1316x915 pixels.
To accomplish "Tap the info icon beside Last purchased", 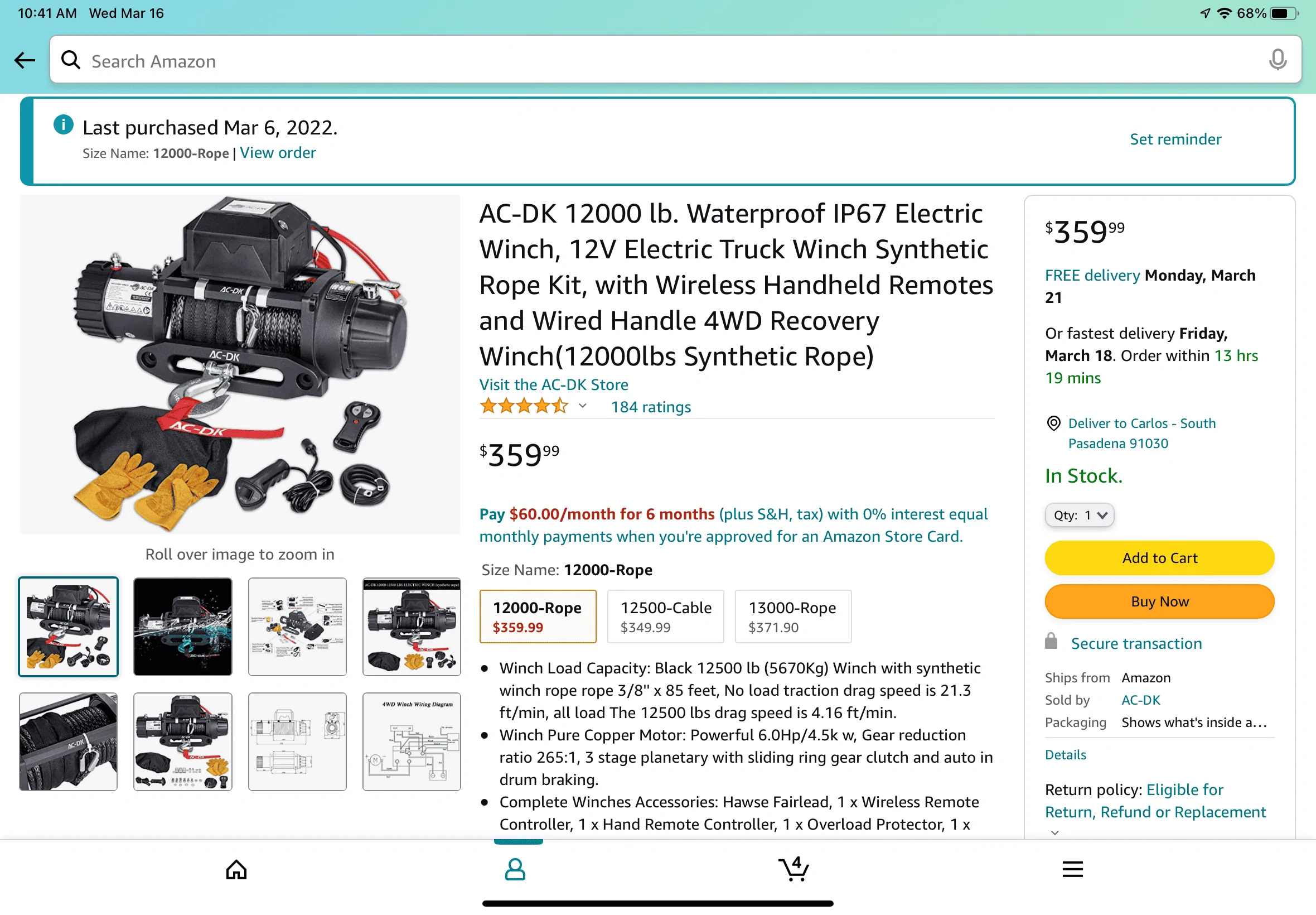I will coord(63,124).
